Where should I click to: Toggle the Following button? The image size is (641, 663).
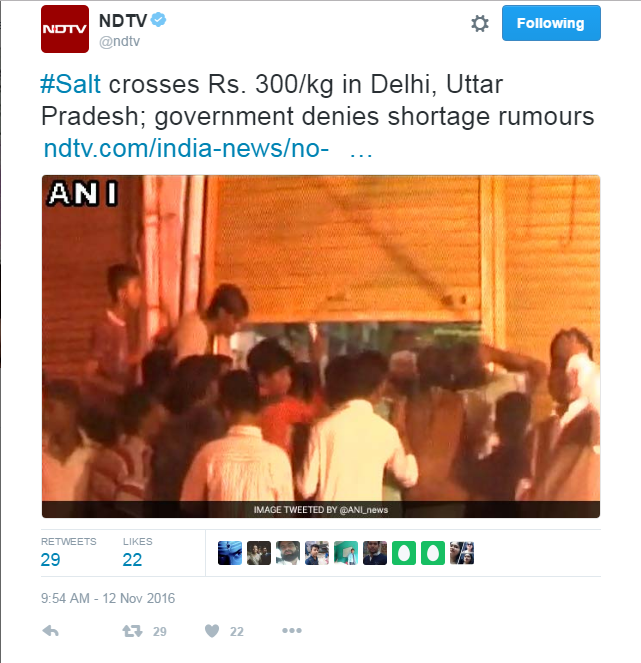551,23
